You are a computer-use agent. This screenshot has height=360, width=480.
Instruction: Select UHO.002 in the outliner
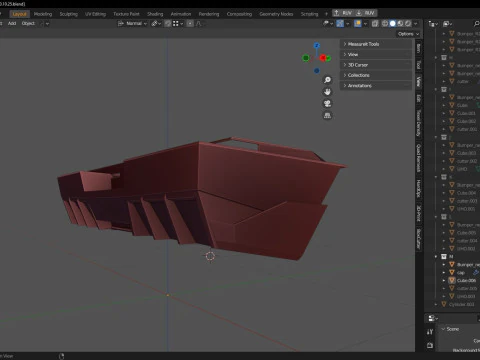coord(466,249)
